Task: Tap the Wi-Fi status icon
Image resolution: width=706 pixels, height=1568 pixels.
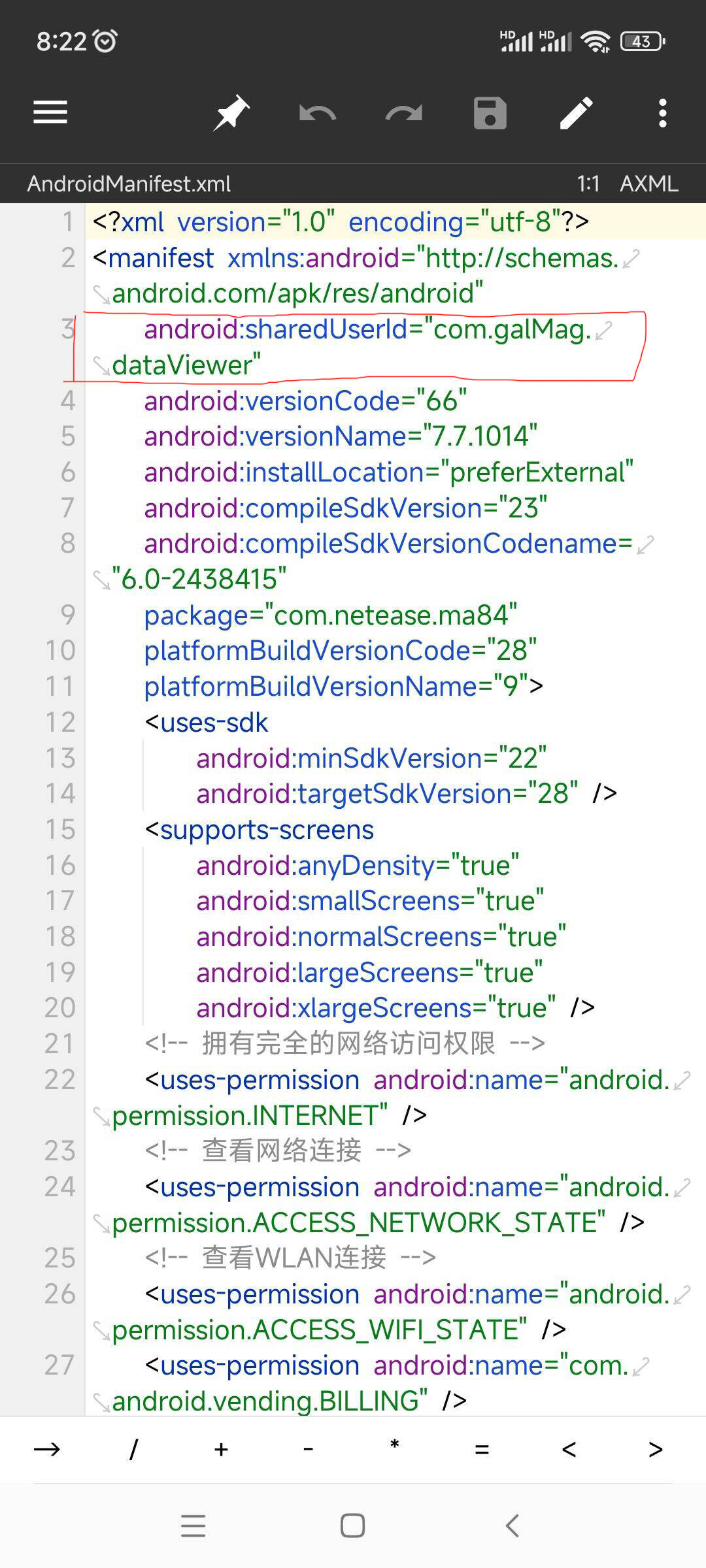Action: click(x=596, y=41)
